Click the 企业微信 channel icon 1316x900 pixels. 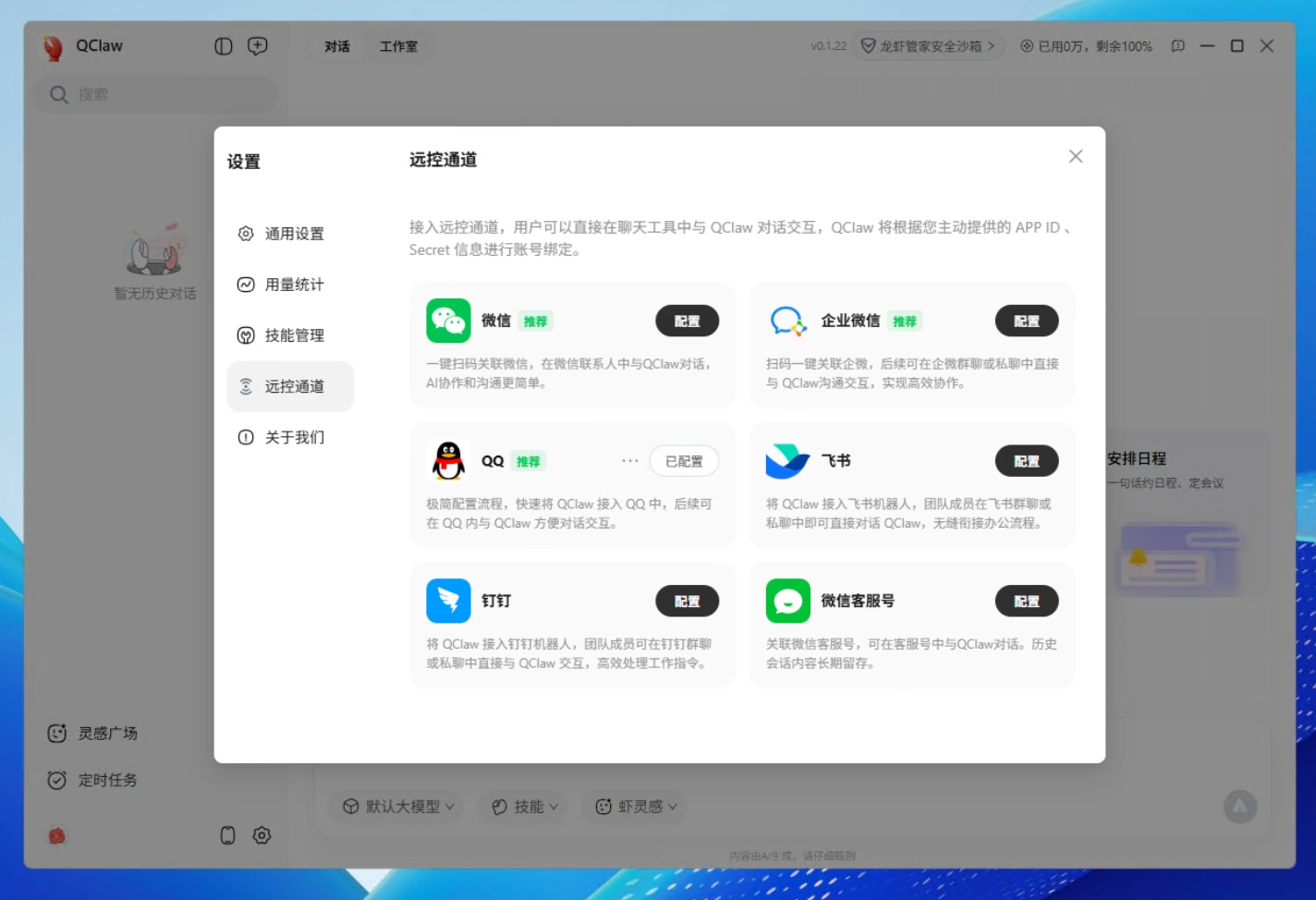pyautogui.click(x=788, y=321)
